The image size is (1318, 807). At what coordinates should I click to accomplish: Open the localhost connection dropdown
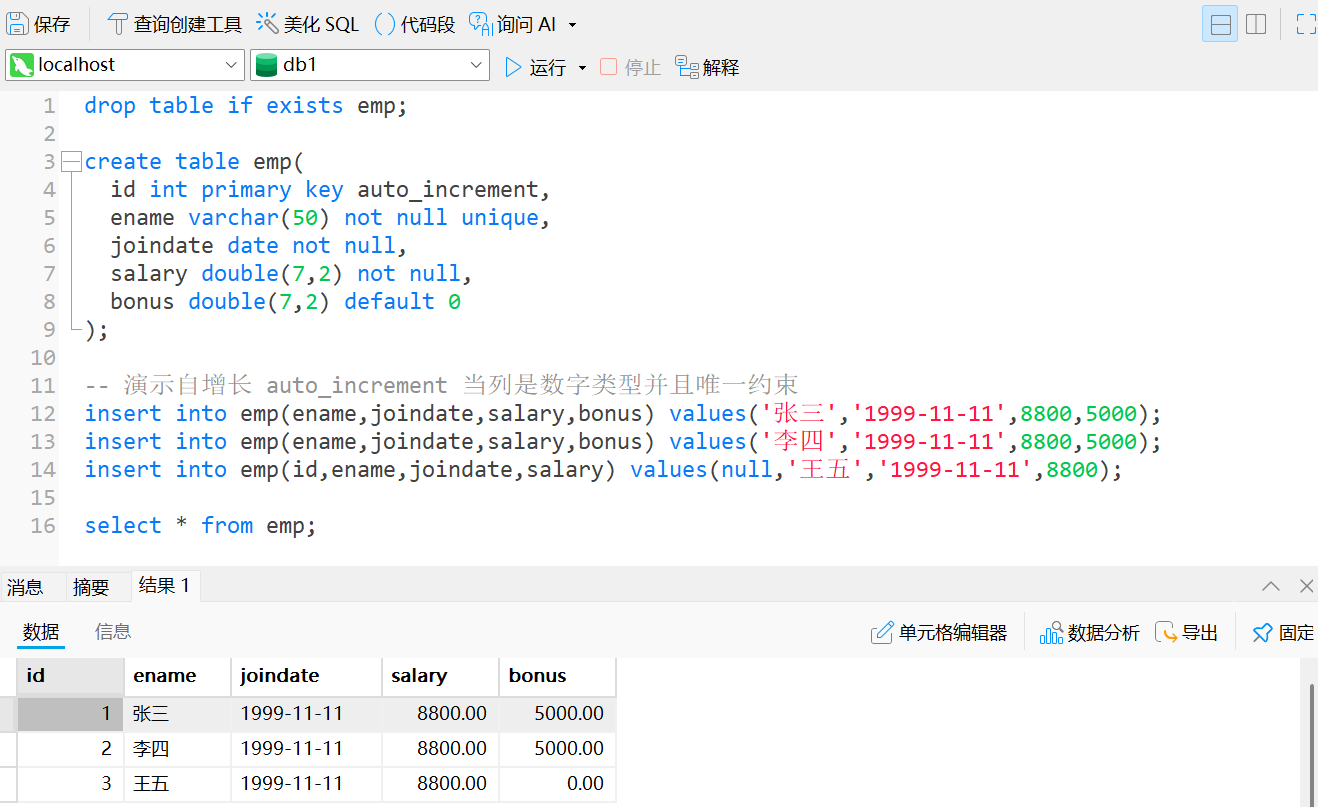tap(125, 65)
